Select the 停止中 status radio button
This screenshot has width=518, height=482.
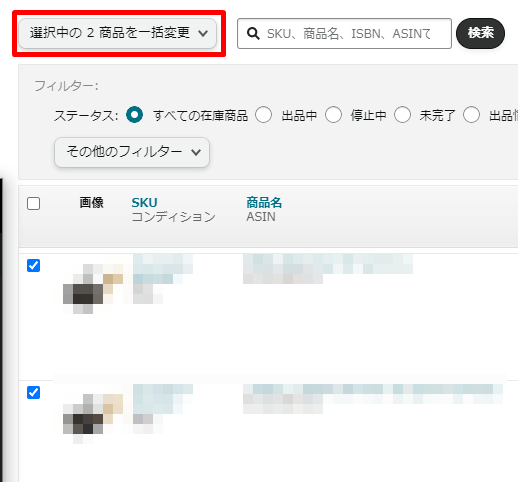[x=334, y=115]
